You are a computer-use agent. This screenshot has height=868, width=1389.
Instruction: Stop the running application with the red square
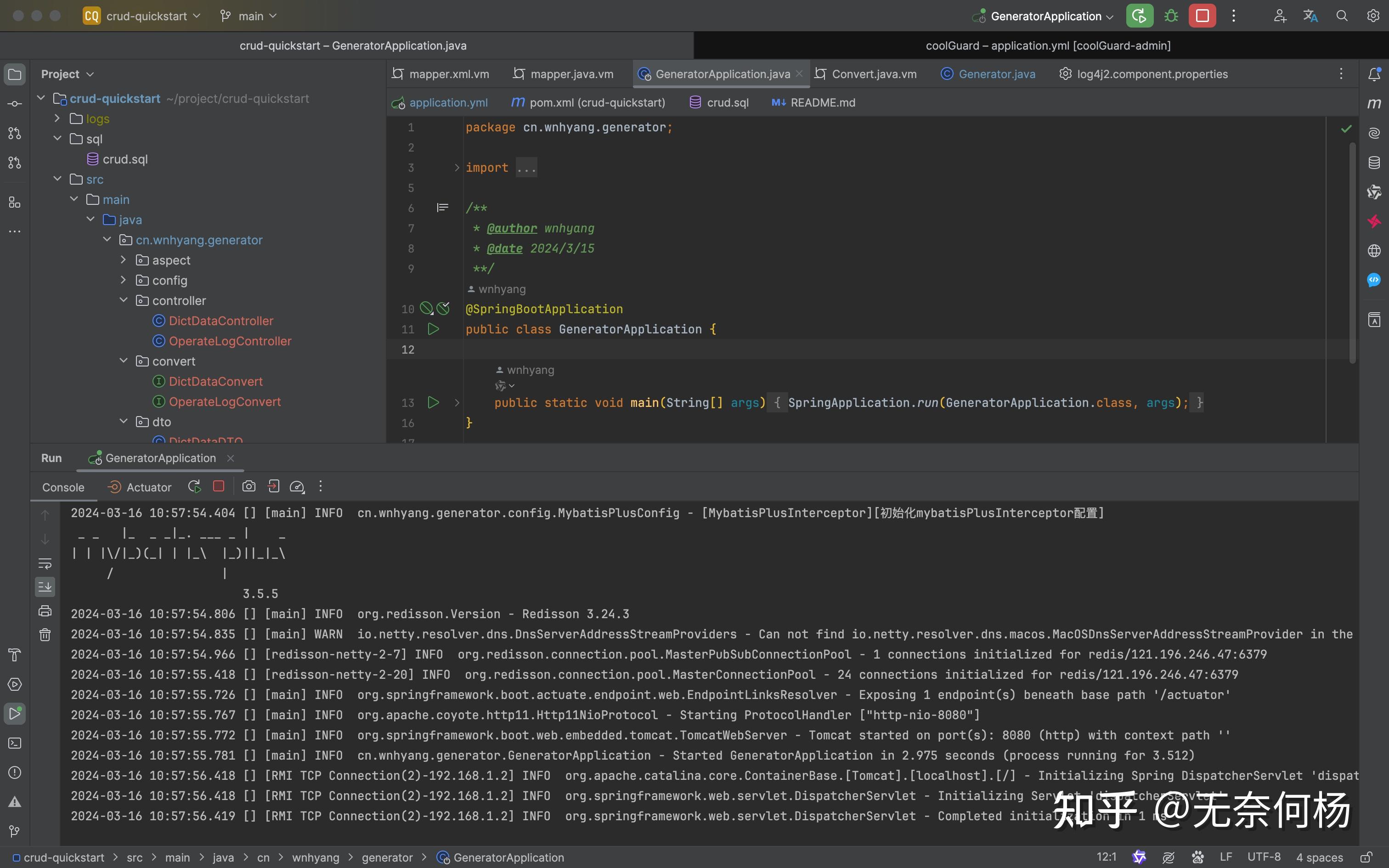(1202, 16)
